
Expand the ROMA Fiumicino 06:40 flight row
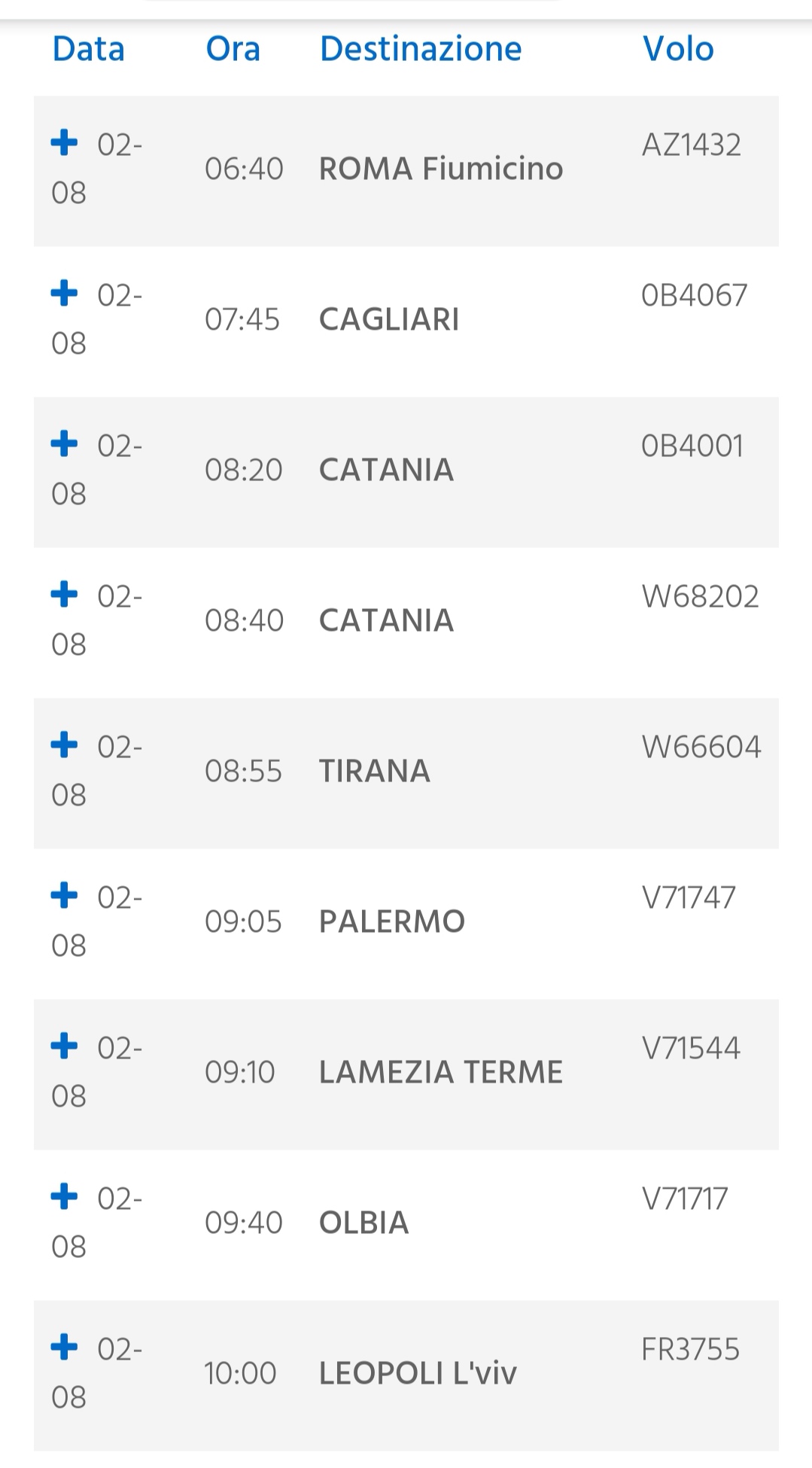64,142
